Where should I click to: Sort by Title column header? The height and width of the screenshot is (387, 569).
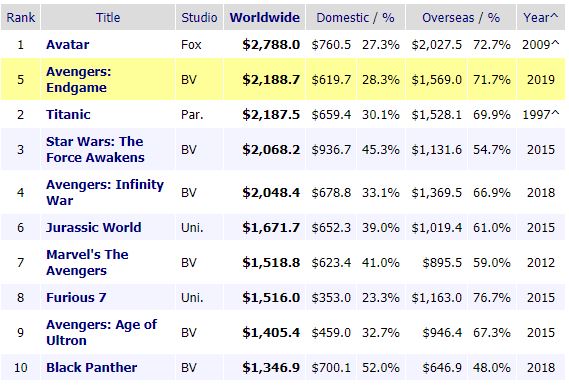point(108,17)
